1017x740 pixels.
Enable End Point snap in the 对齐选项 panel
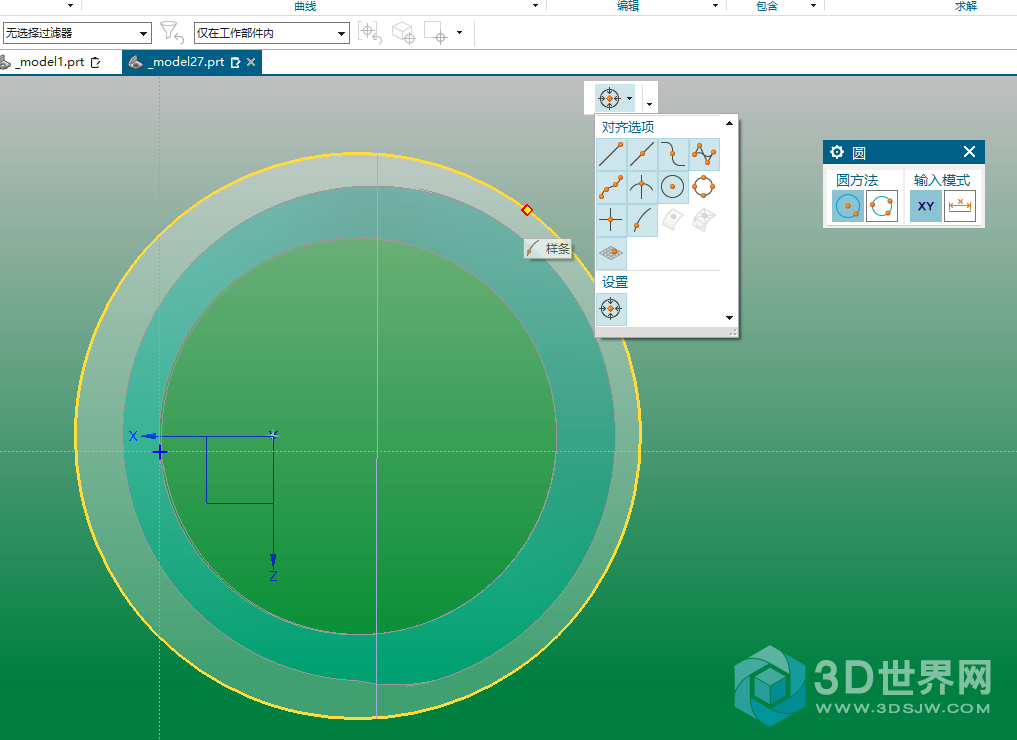click(611, 154)
